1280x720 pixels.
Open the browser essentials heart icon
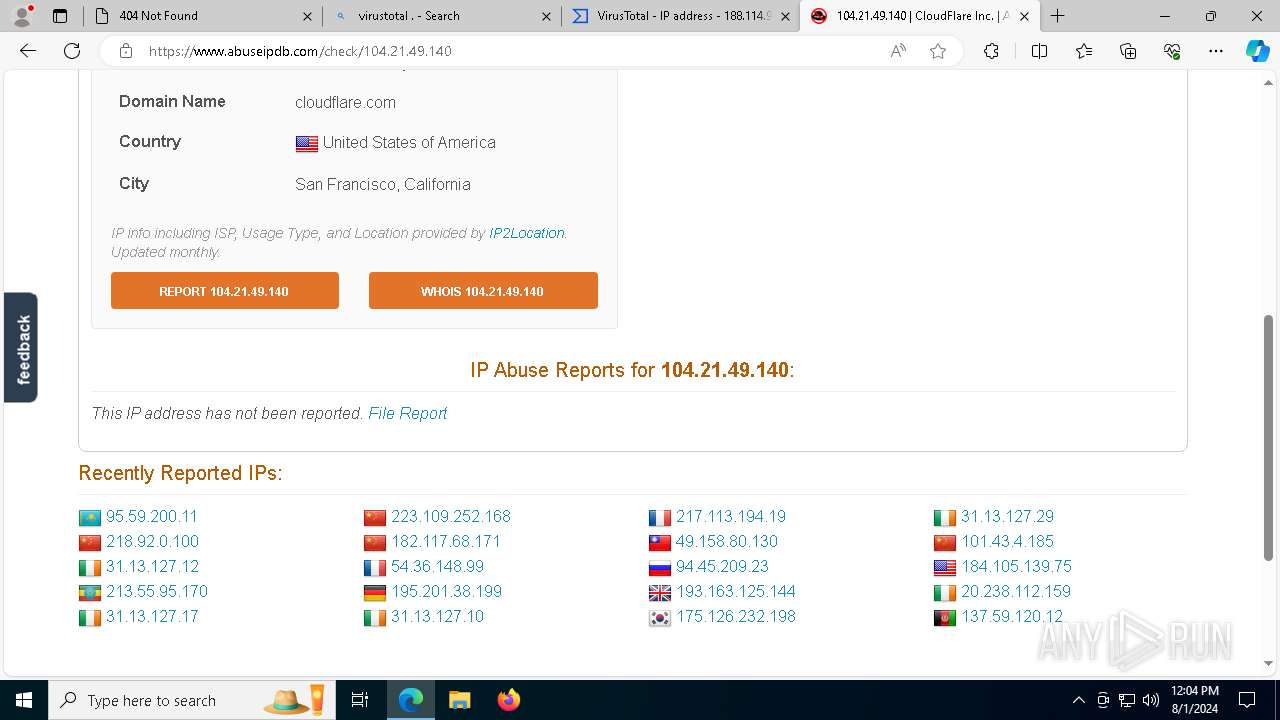[x=1172, y=51]
